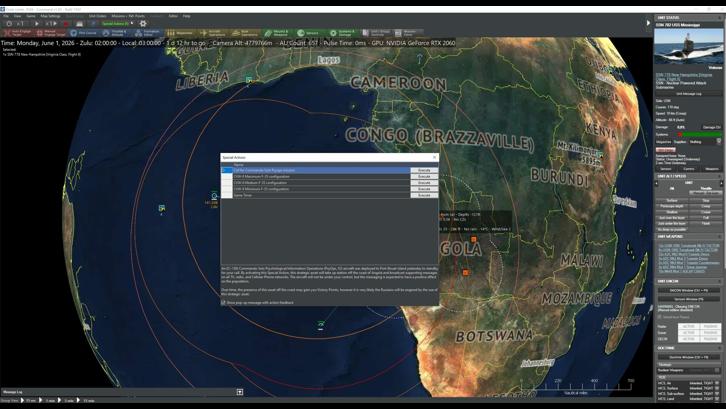Open the Unit Message Log button
Viewport: 726px width, 409px height.
point(688,94)
